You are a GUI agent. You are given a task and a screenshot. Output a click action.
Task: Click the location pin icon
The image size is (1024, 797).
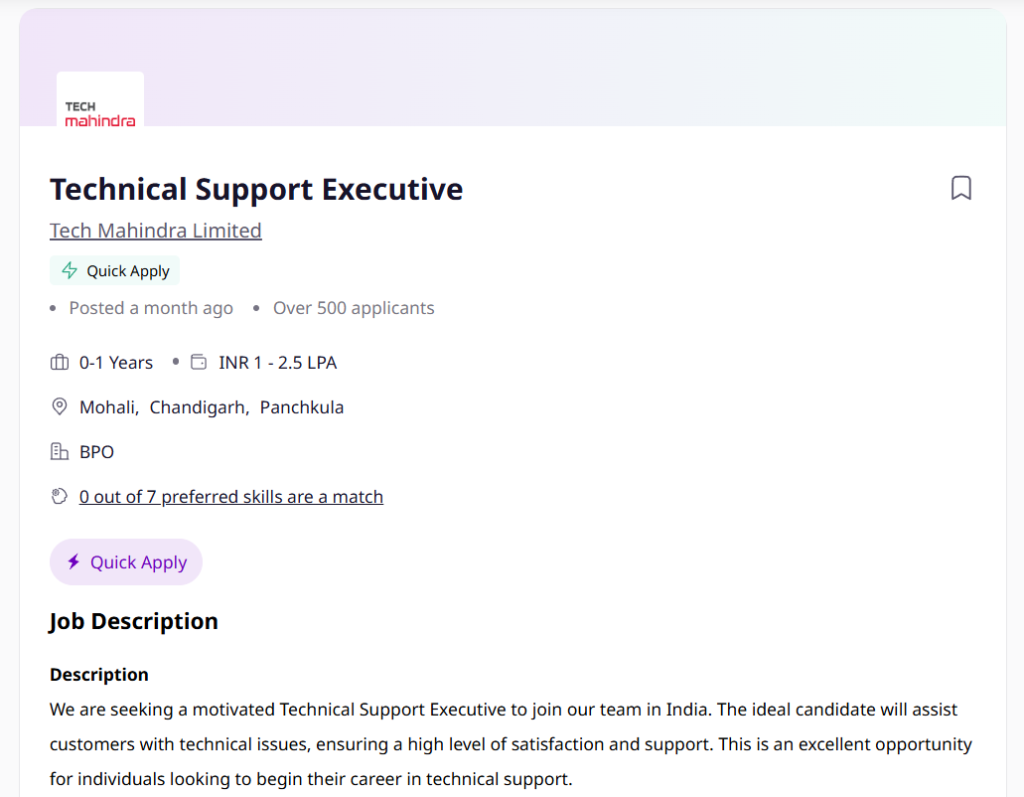coord(59,406)
